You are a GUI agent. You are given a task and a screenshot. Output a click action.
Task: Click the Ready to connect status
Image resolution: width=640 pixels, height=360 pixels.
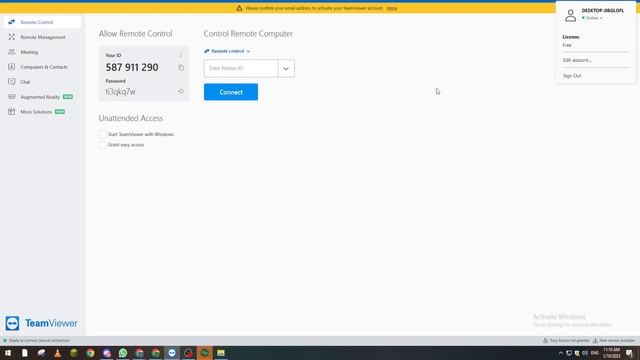pyautogui.click(x=37, y=340)
